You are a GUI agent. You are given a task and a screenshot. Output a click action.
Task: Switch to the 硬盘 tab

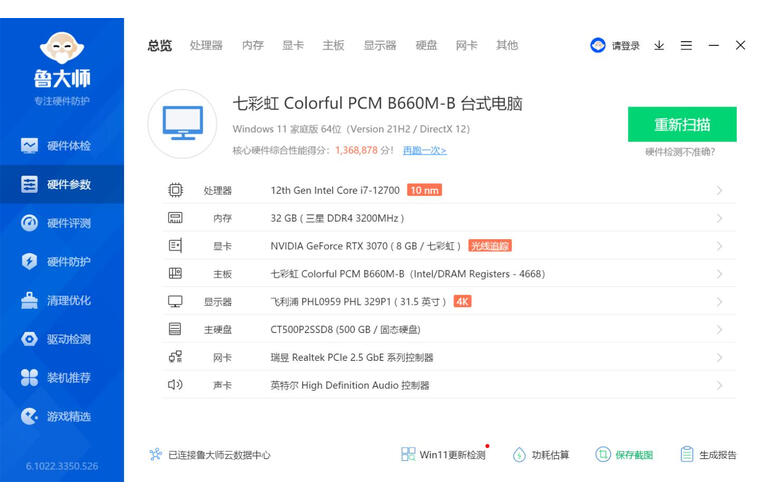coord(427,46)
